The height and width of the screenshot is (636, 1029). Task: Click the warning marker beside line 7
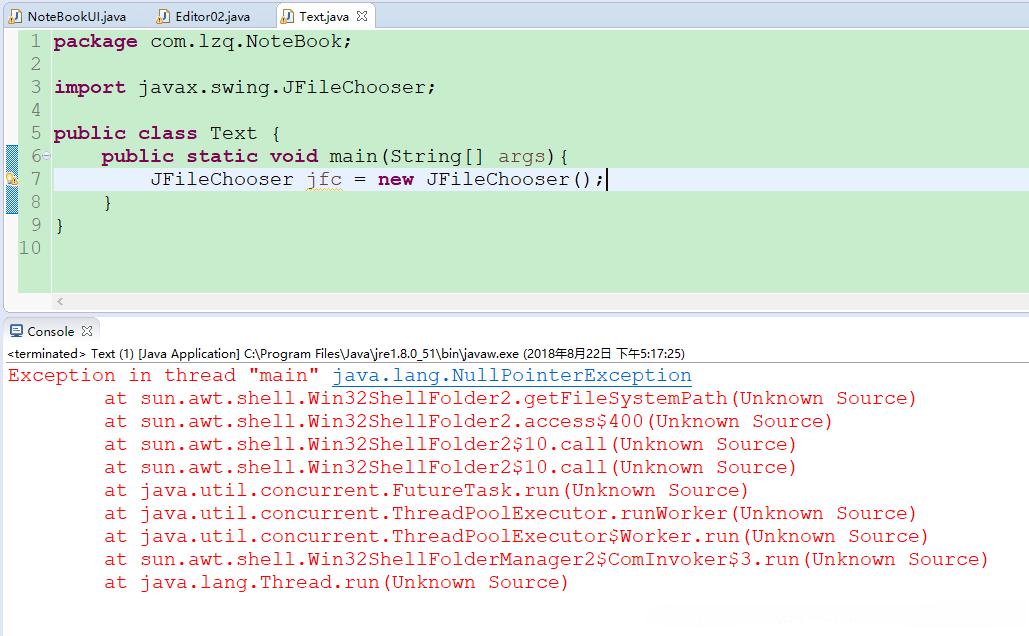coord(11,179)
